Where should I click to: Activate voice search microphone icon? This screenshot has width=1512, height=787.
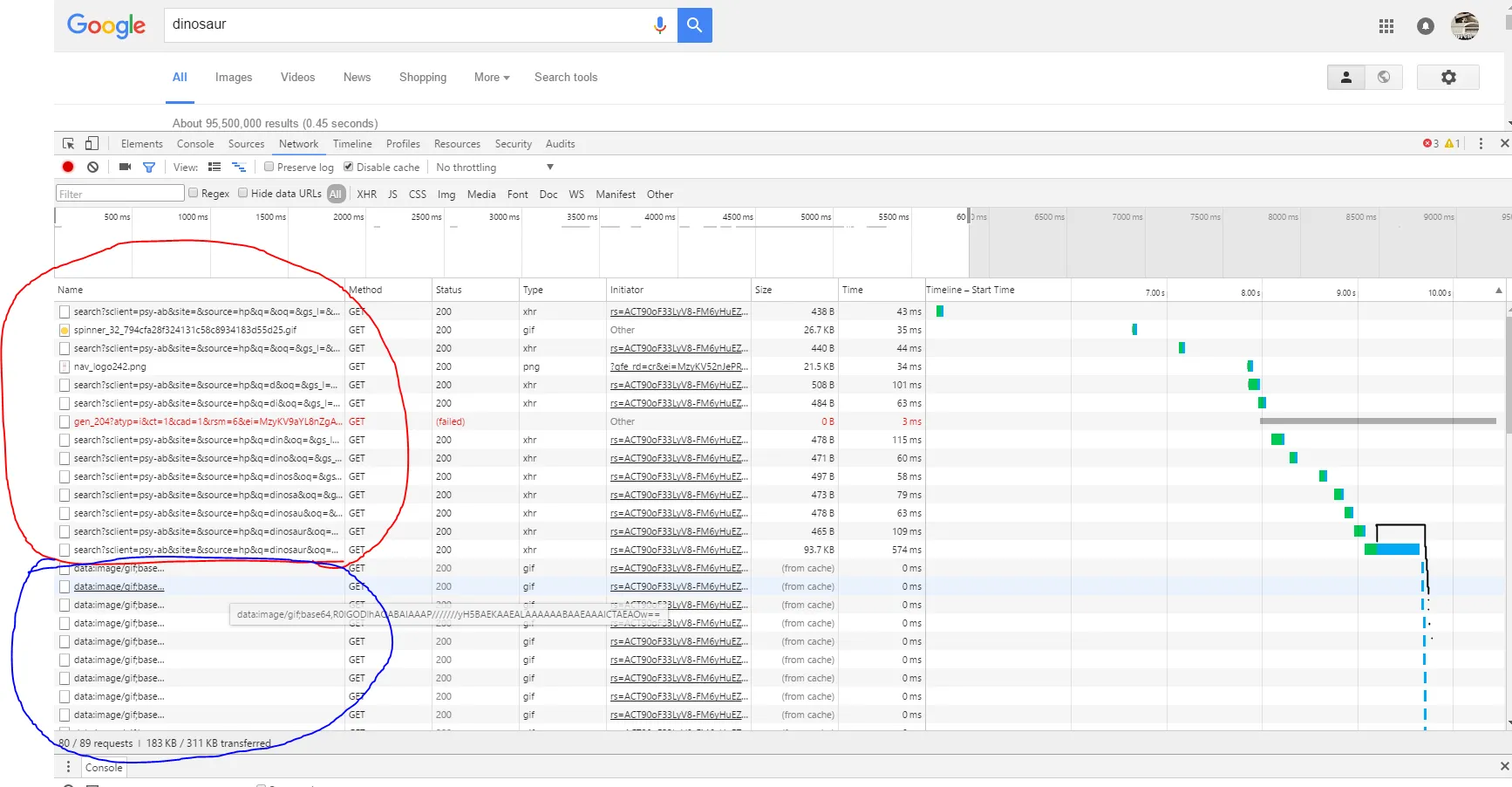pos(660,25)
